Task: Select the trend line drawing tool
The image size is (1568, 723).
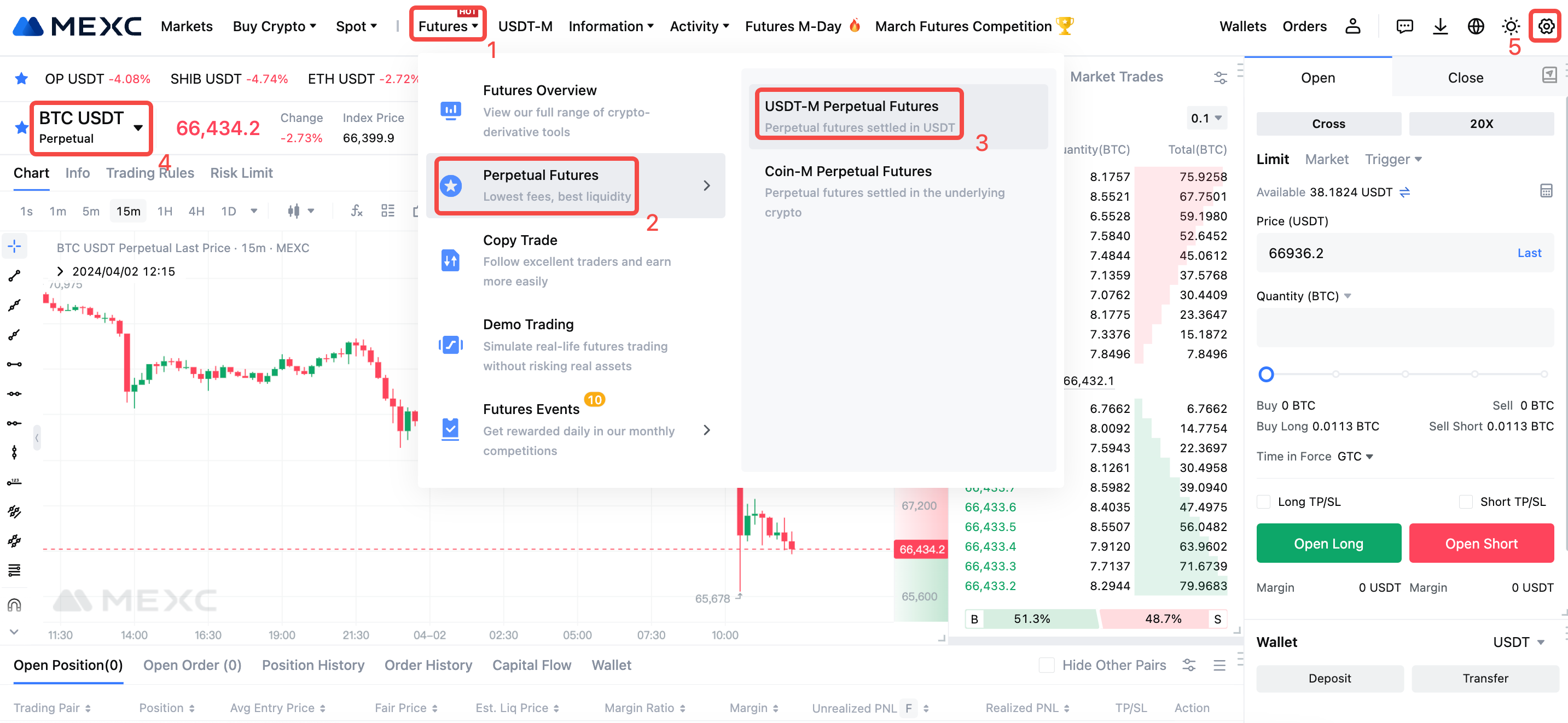Action: coord(15,276)
